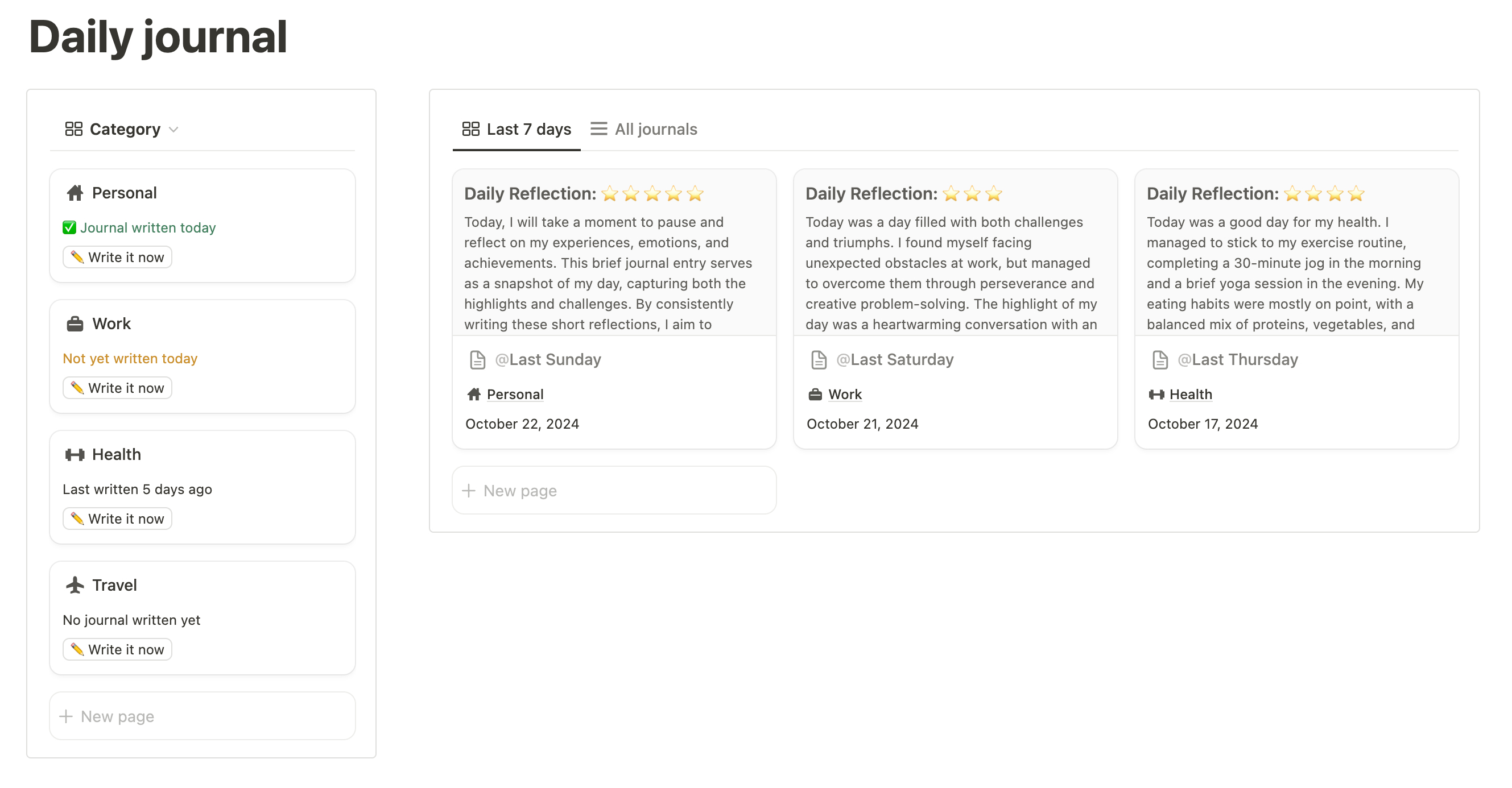The height and width of the screenshot is (788, 1512).
Task: Open the Work category link on the October 21 card
Action: tap(844, 395)
